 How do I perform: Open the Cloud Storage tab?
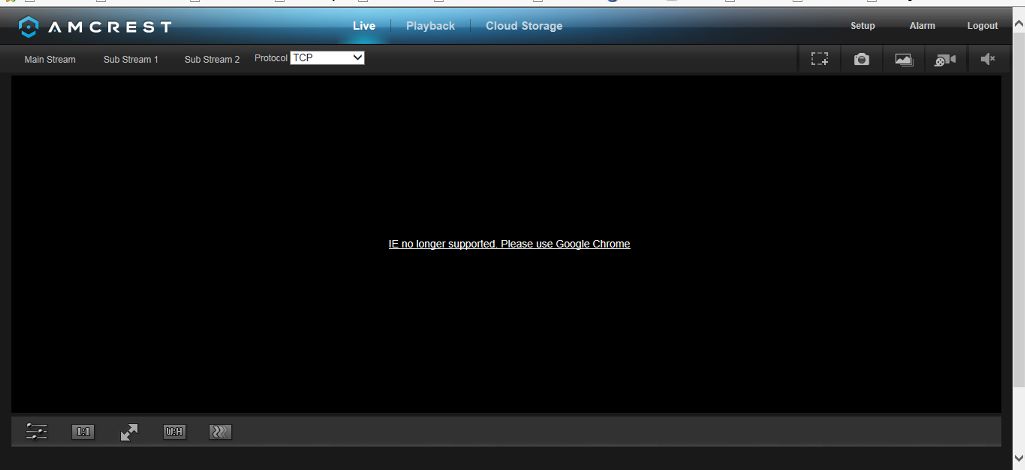coord(524,26)
